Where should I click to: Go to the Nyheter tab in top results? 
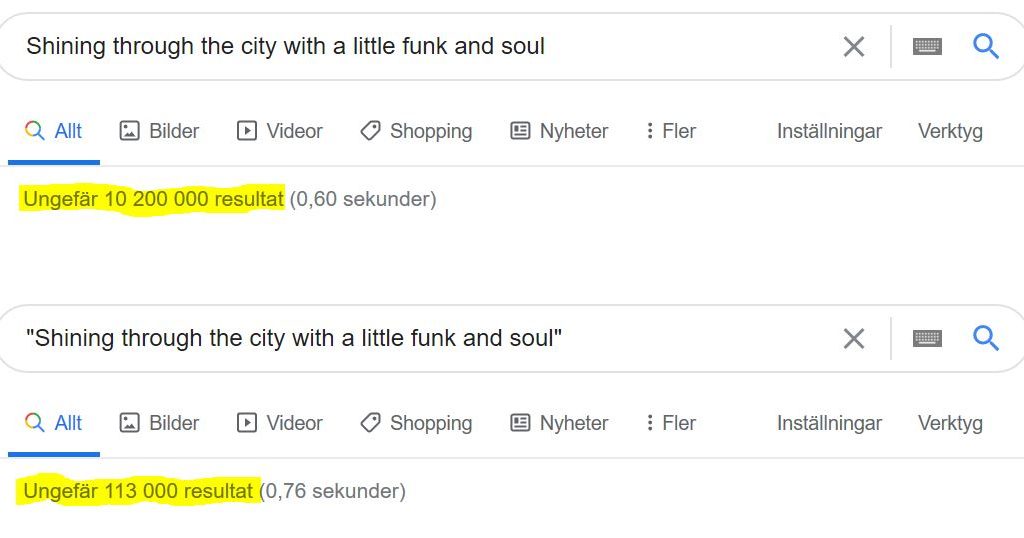coord(559,131)
